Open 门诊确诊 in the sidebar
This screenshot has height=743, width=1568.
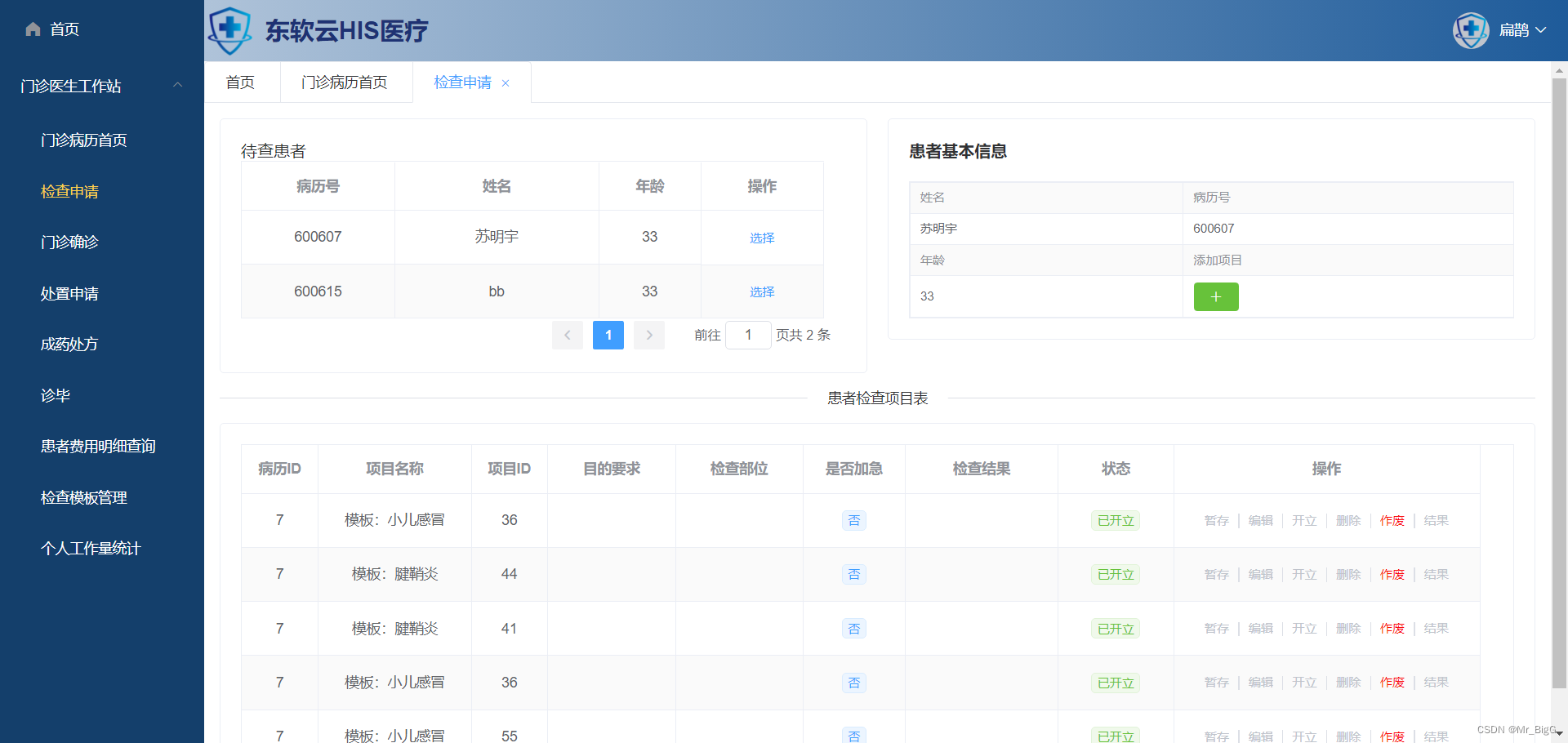pyautogui.click(x=69, y=242)
